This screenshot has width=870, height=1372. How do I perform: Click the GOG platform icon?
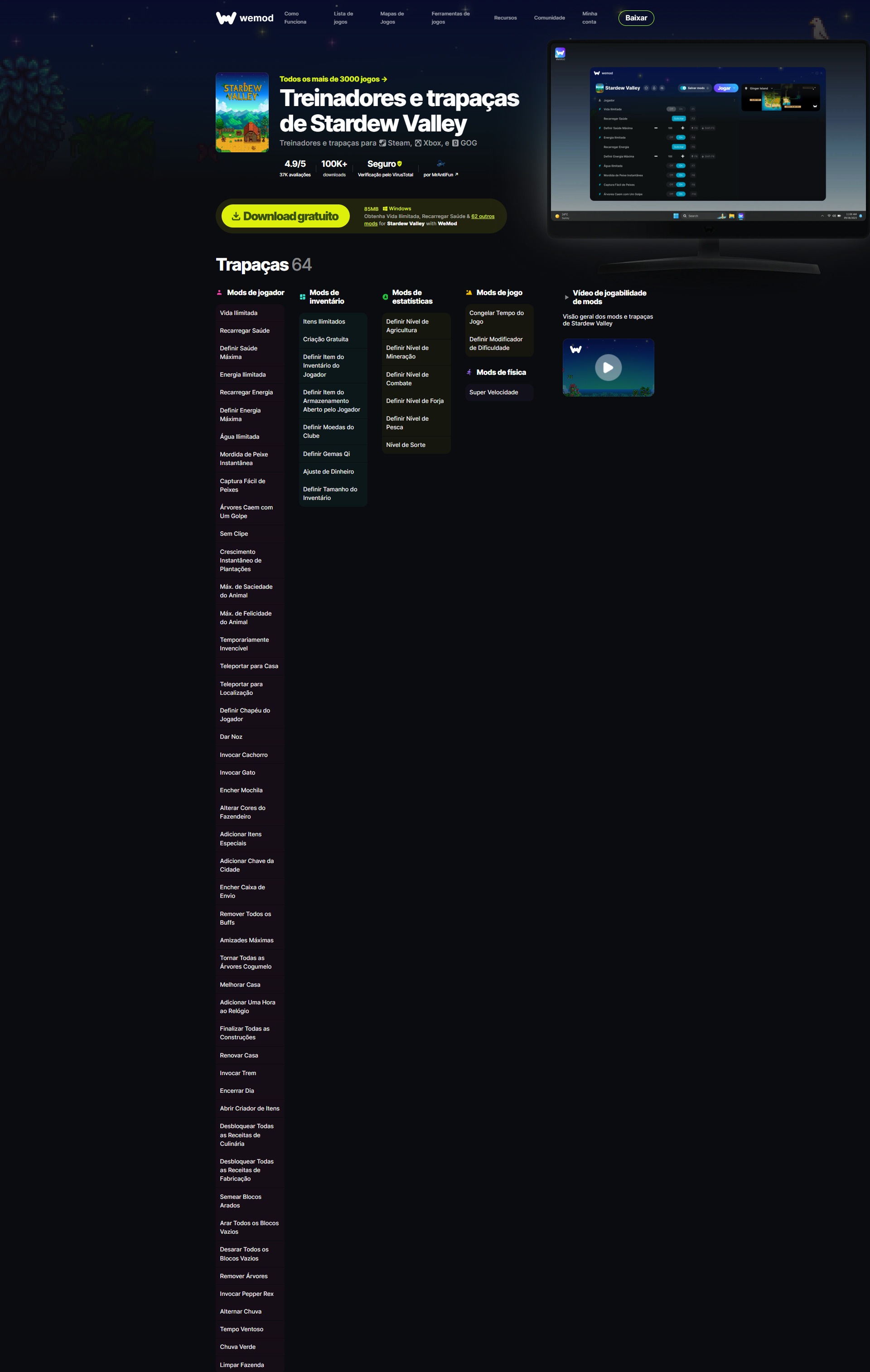pos(455,143)
